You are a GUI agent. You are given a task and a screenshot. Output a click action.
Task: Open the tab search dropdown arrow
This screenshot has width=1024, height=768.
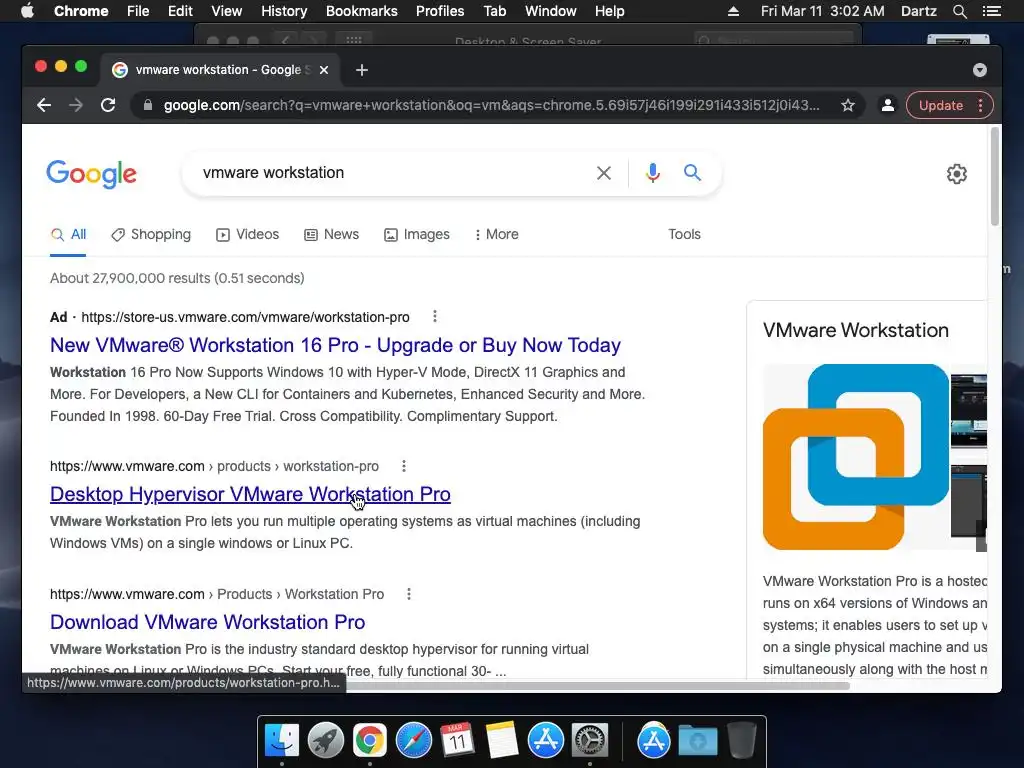point(980,70)
